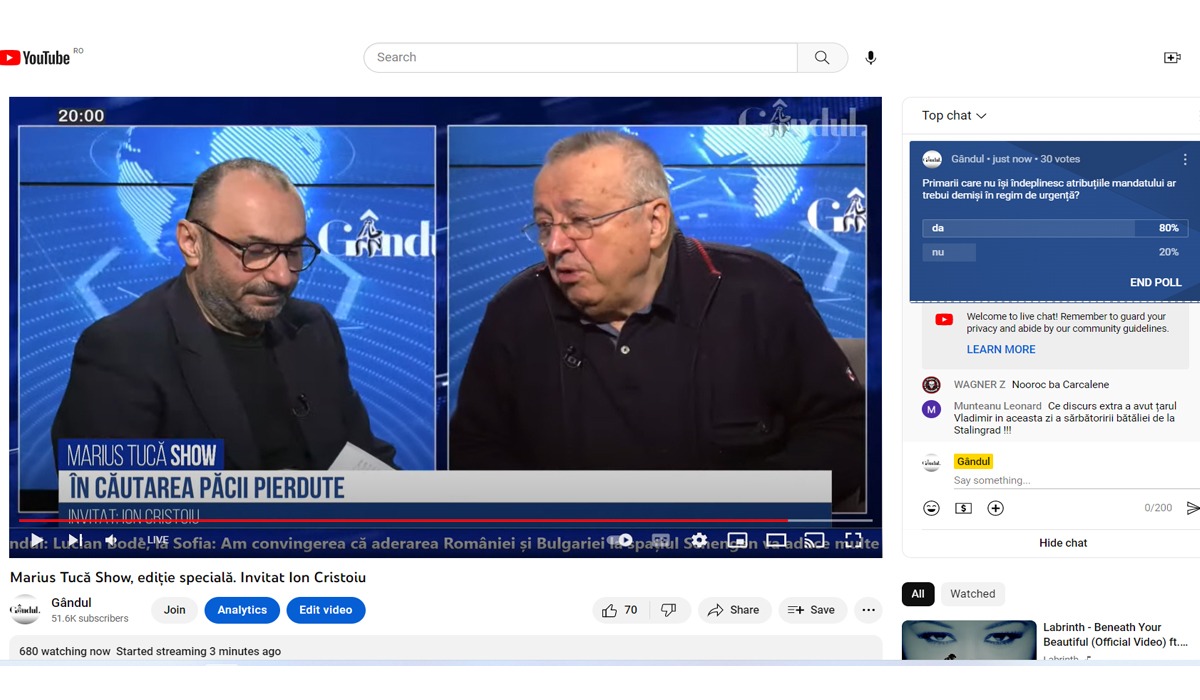Click Munteanu Leonard's avatar in chat

931,409
